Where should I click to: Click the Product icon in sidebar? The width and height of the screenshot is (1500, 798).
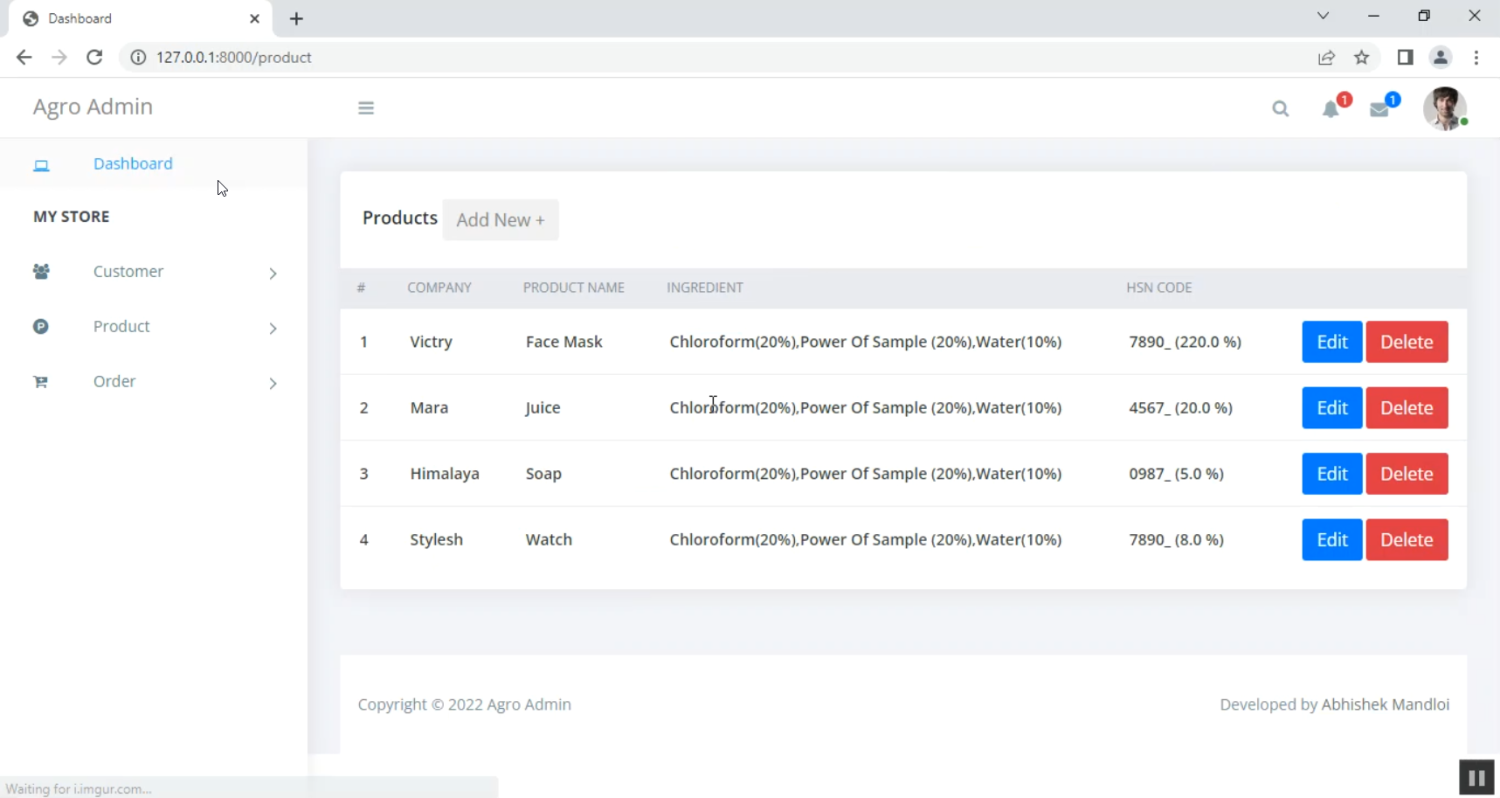click(x=41, y=327)
